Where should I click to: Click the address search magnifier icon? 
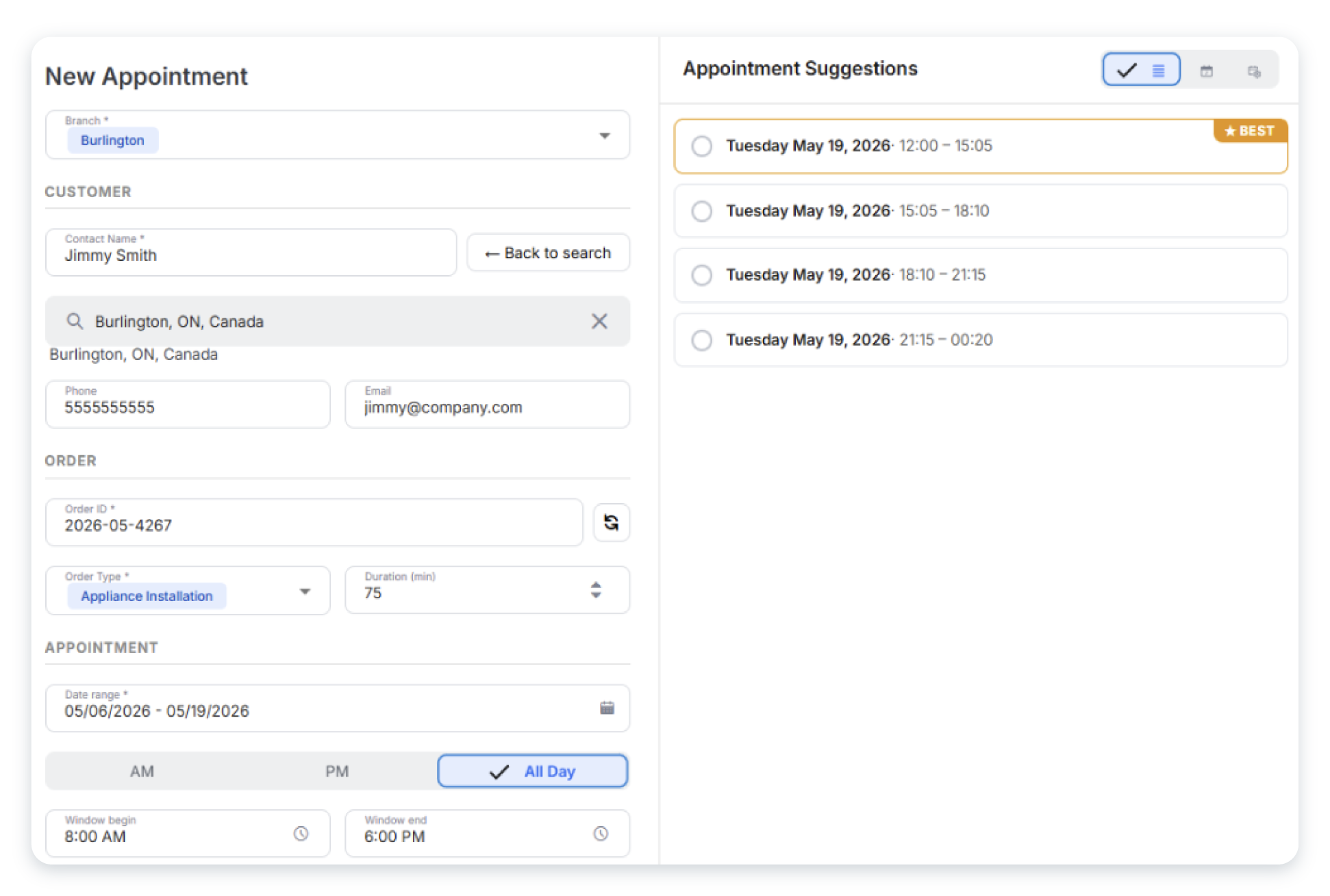75,321
